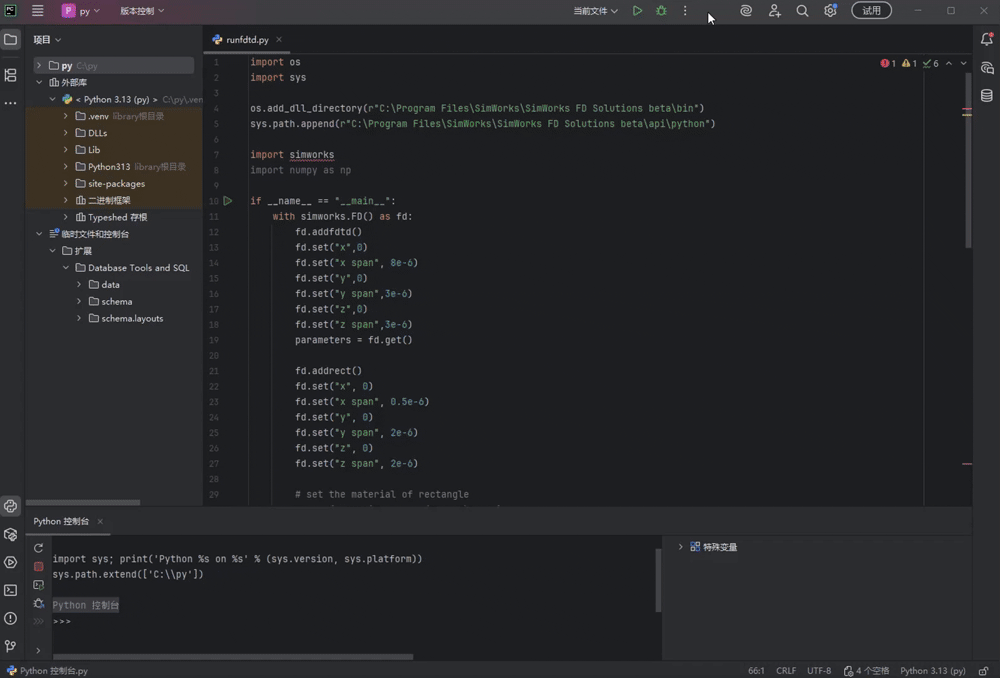
Task: Select the data folder row
Action: (114, 285)
